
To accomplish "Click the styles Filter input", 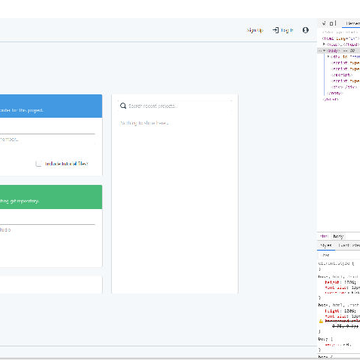I will pyautogui.click(x=339, y=255).
